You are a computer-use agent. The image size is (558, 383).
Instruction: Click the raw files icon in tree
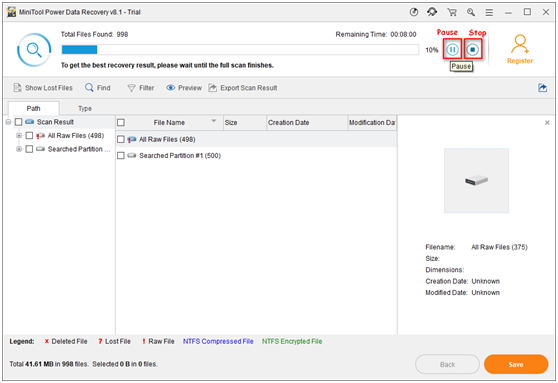[x=40, y=136]
